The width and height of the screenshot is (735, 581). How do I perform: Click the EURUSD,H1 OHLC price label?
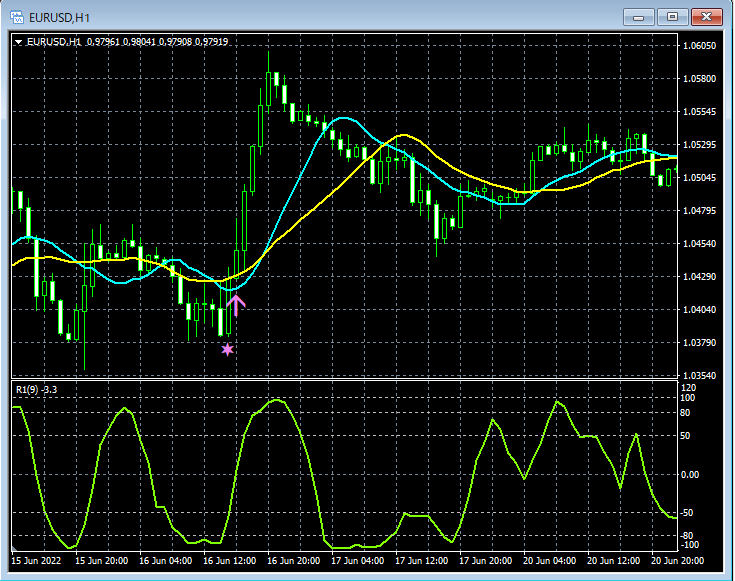click(x=127, y=42)
